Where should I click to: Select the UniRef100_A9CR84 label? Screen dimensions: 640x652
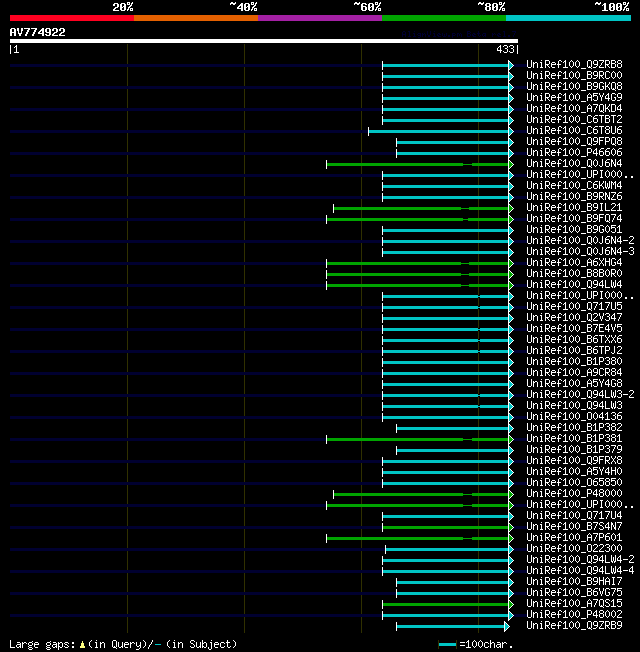tap(574, 373)
